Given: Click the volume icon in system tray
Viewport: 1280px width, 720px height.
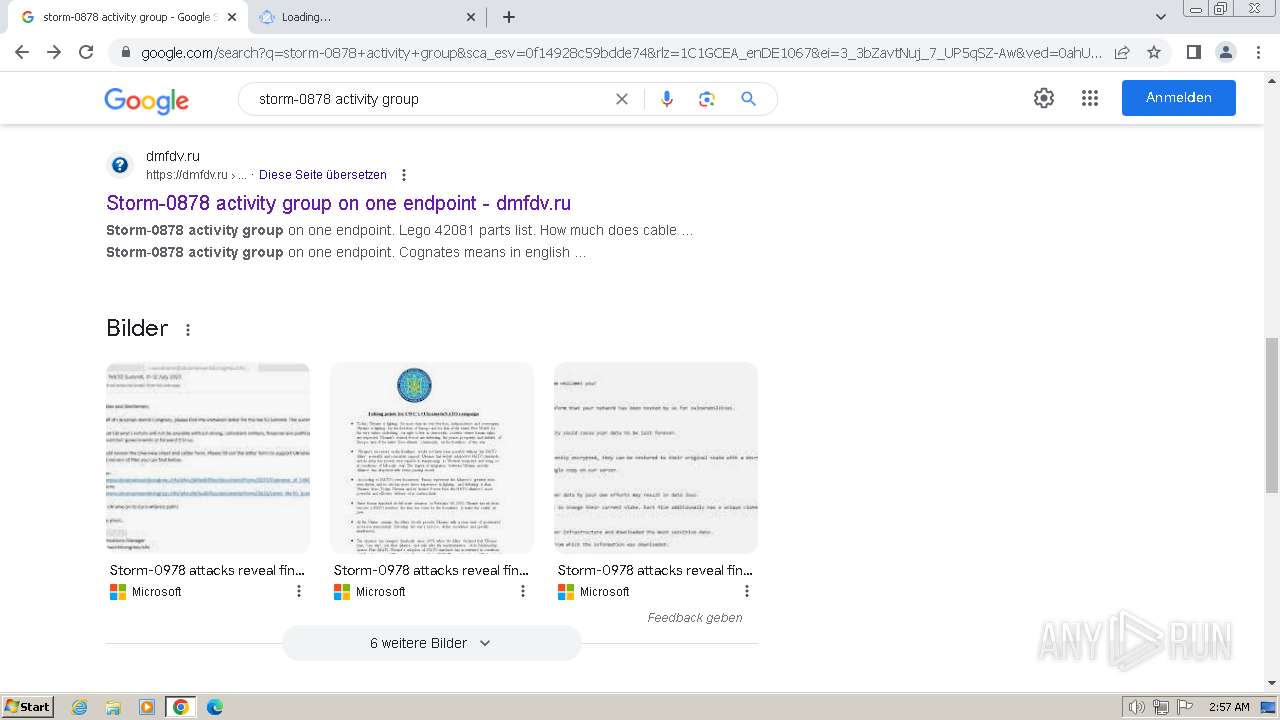Looking at the screenshot, I should [1137, 707].
